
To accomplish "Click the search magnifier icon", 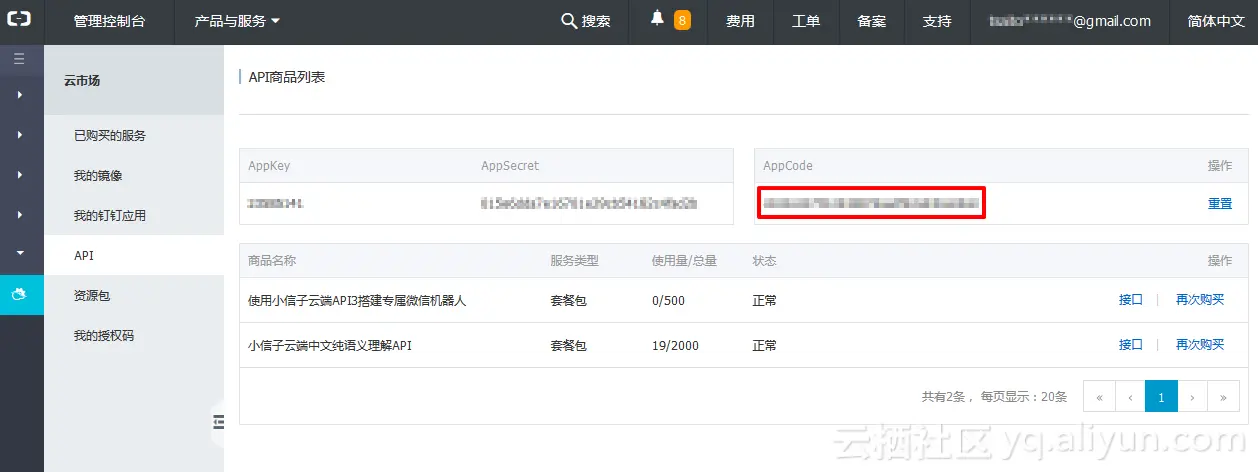I will (569, 21).
